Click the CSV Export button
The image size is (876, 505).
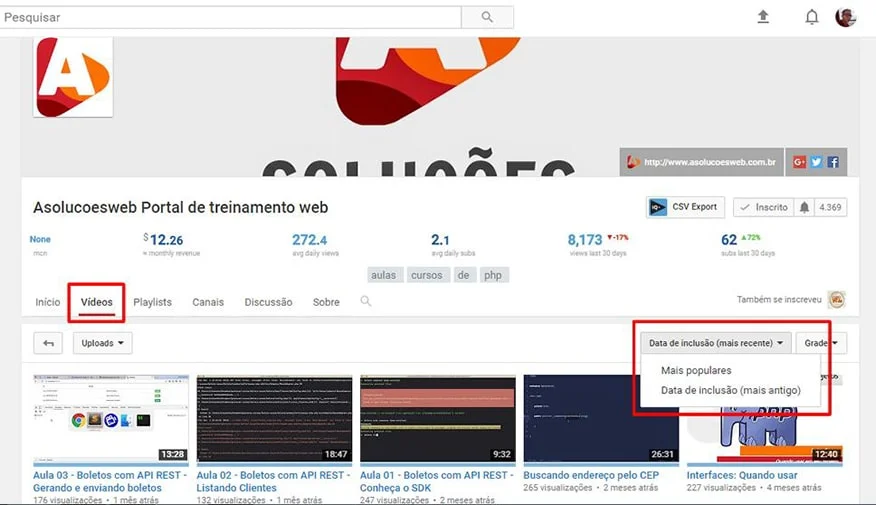[x=685, y=207]
